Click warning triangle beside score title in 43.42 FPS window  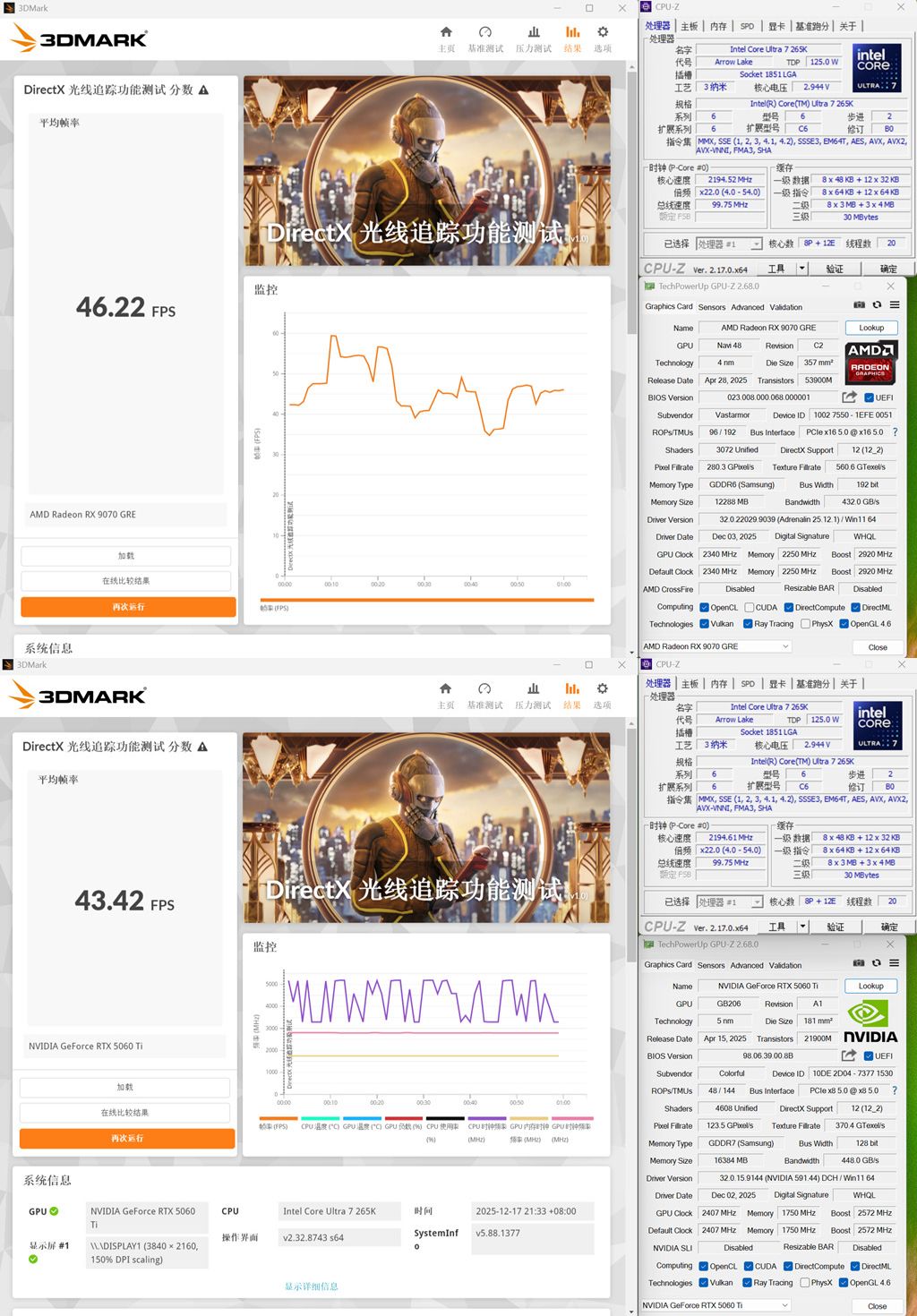pyautogui.click(x=202, y=747)
